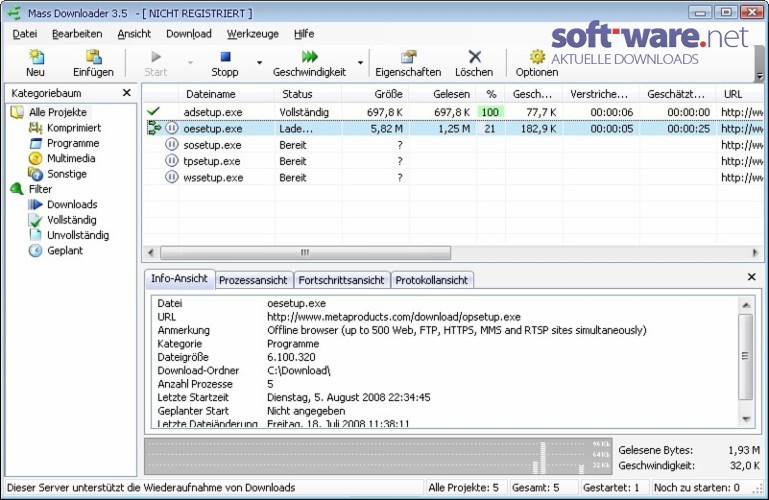The height and width of the screenshot is (500, 769).
Task: Click info panel vertical scrollbar thumb
Action: coord(746,356)
